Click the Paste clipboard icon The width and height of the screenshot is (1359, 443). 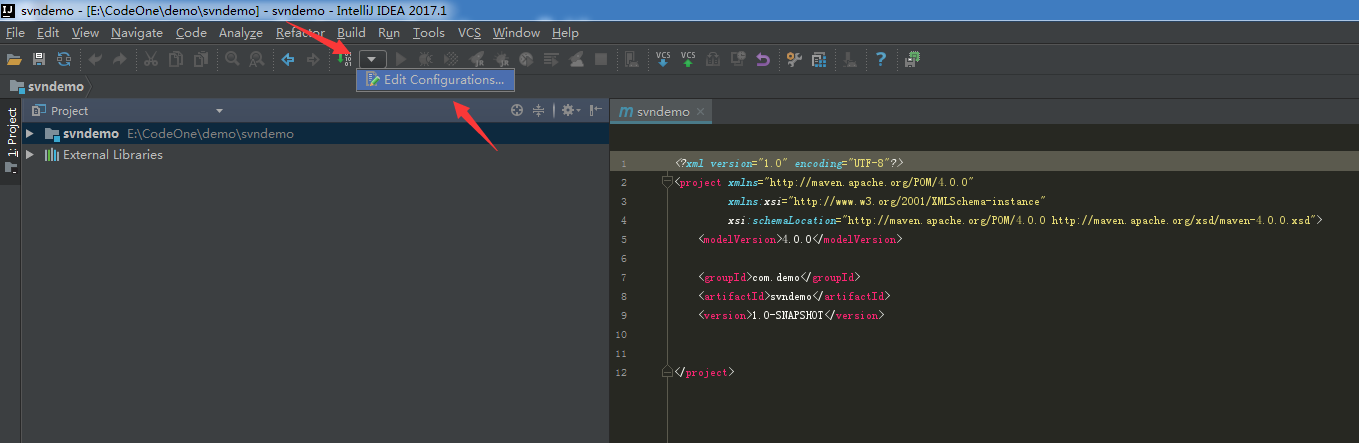200,59
